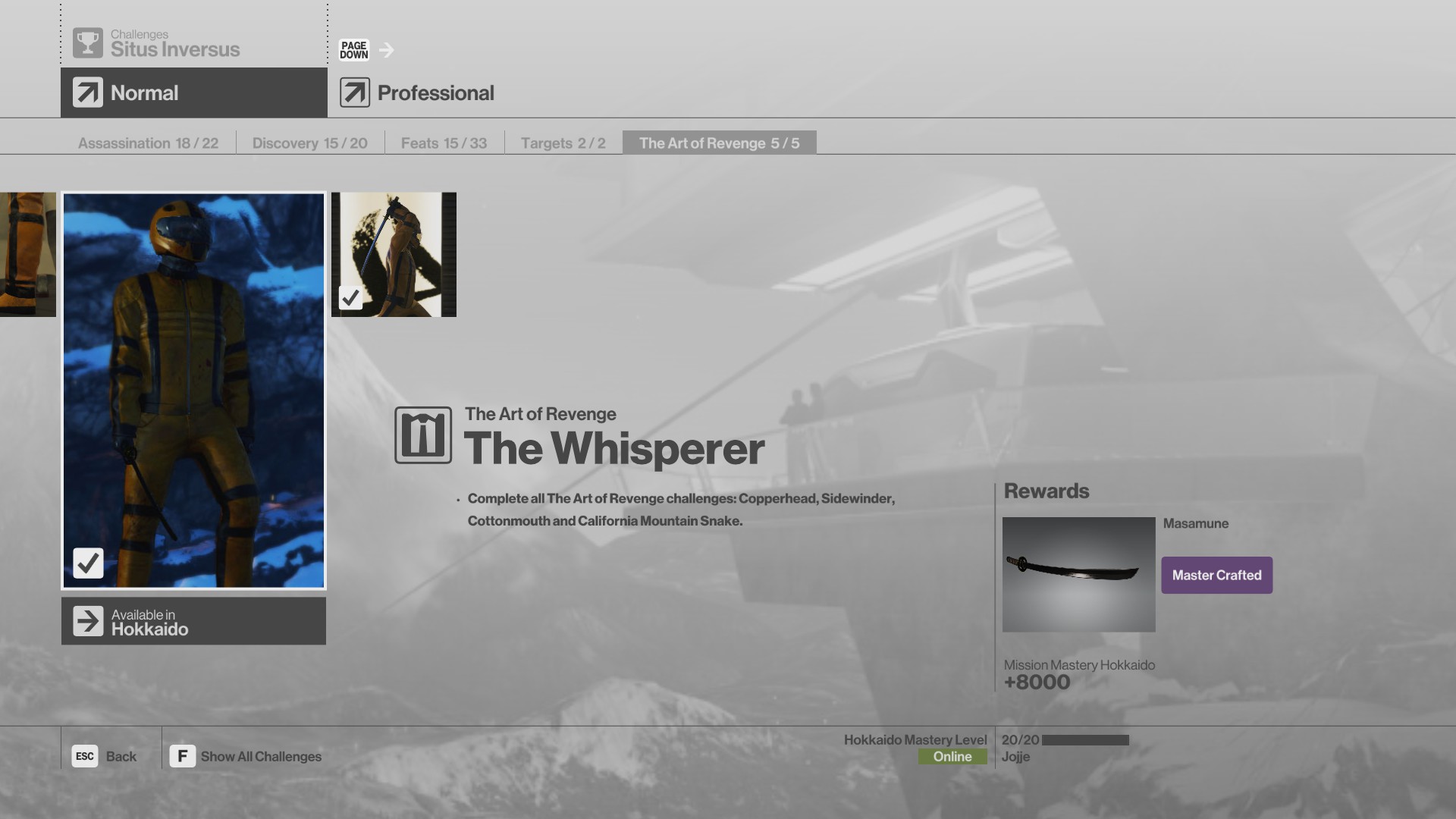The height and width of the screenshot is (819, 1456).
Task: Click the checkmark on the selected yellow suit card
Action: tap(88, 563)
